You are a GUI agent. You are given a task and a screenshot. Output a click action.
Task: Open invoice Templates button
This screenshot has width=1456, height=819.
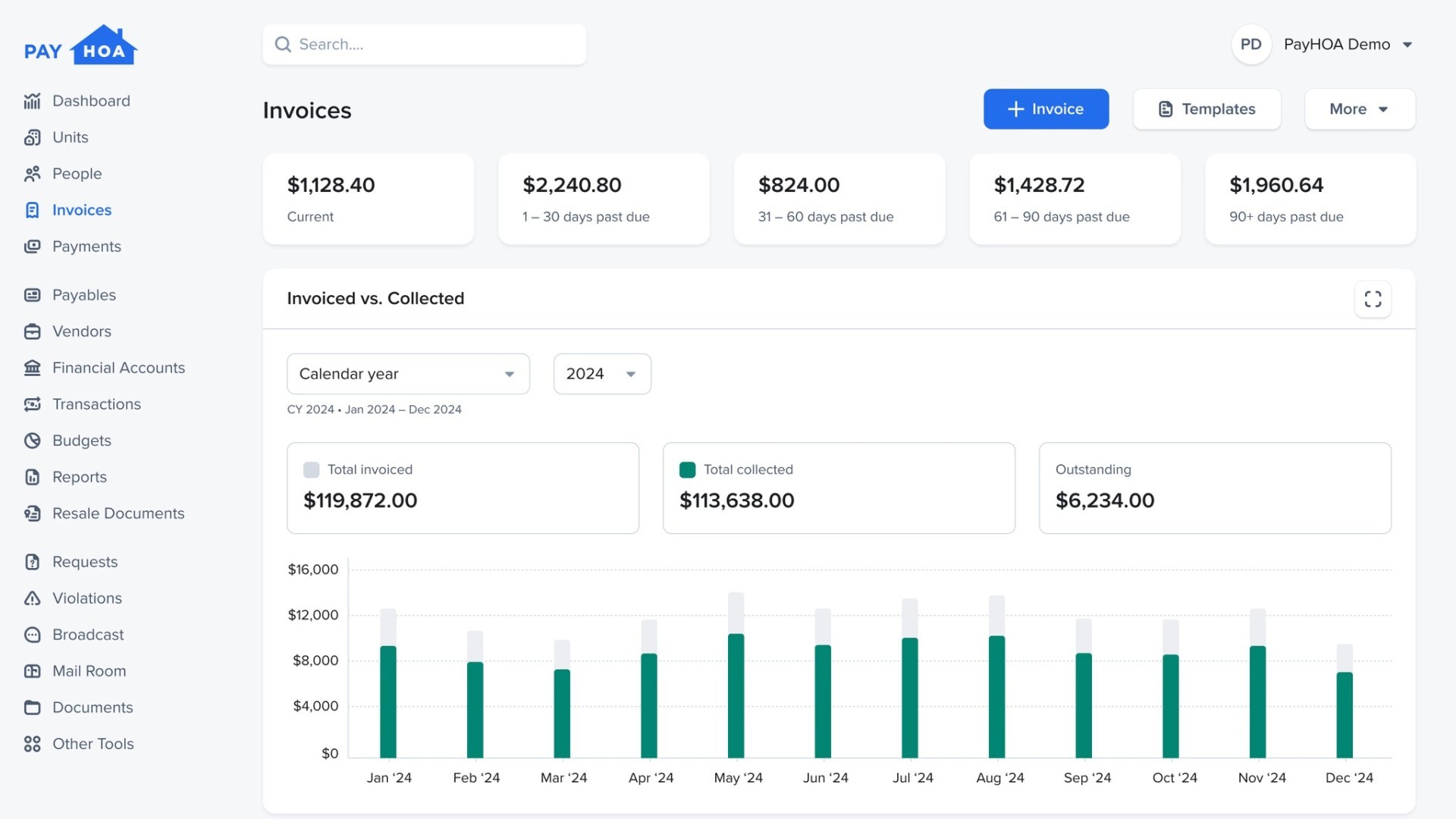(x=1207, y=109)
